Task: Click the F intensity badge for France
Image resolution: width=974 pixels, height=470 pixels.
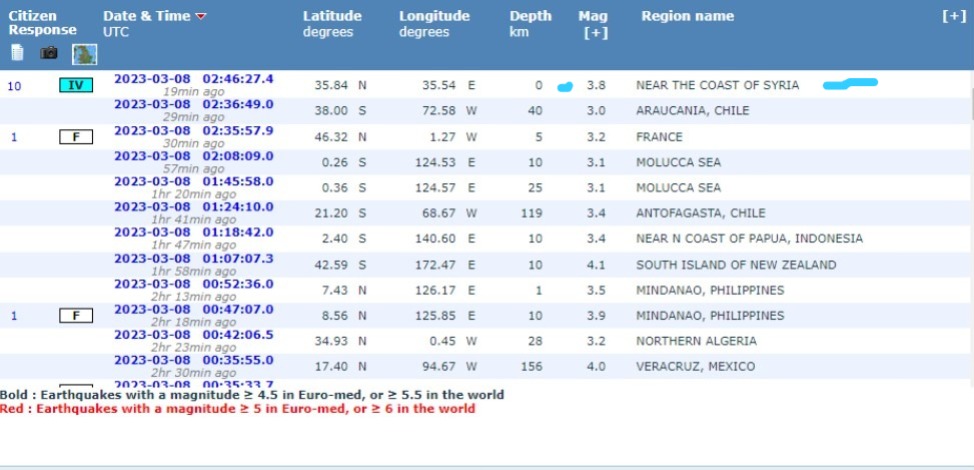Action: point(75,137)
